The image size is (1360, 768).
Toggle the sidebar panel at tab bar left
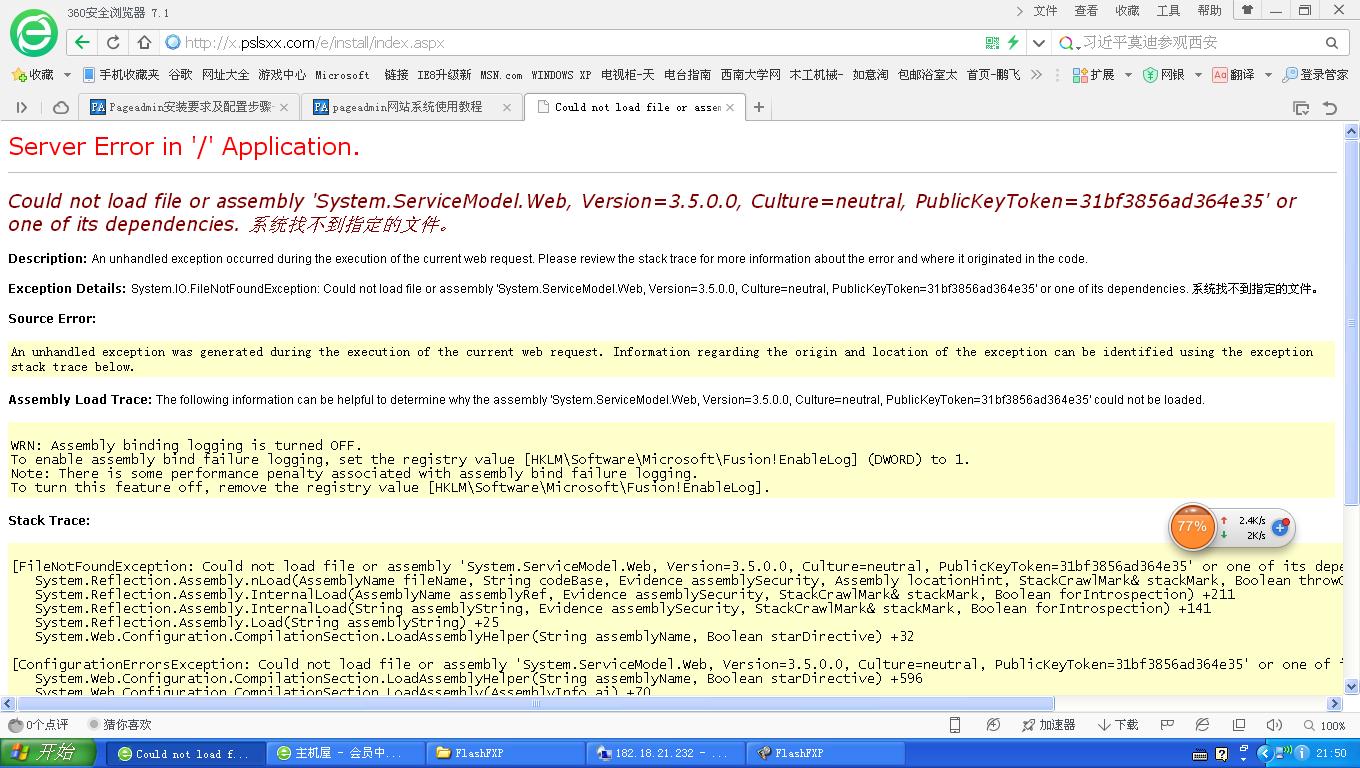pos(21,107)
